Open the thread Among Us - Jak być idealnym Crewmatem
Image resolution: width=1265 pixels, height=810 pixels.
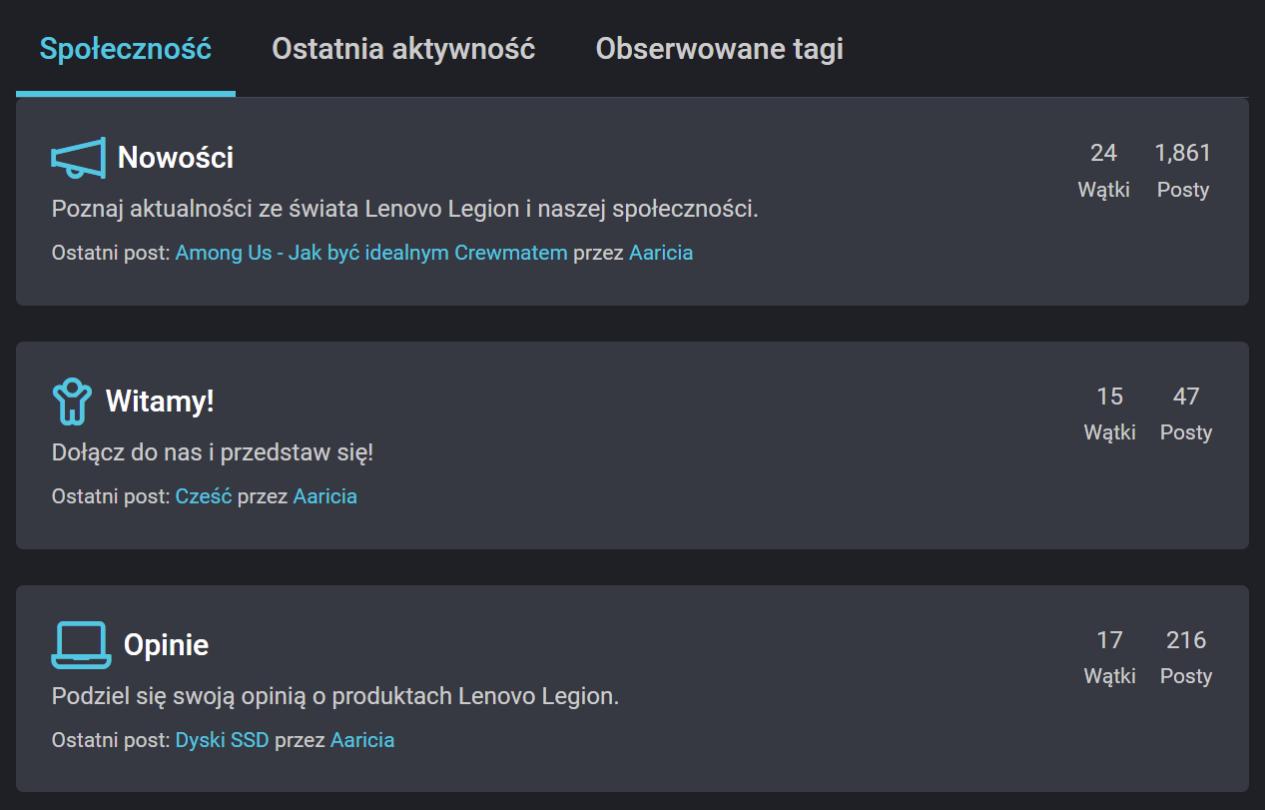click(x=370, y=253)
